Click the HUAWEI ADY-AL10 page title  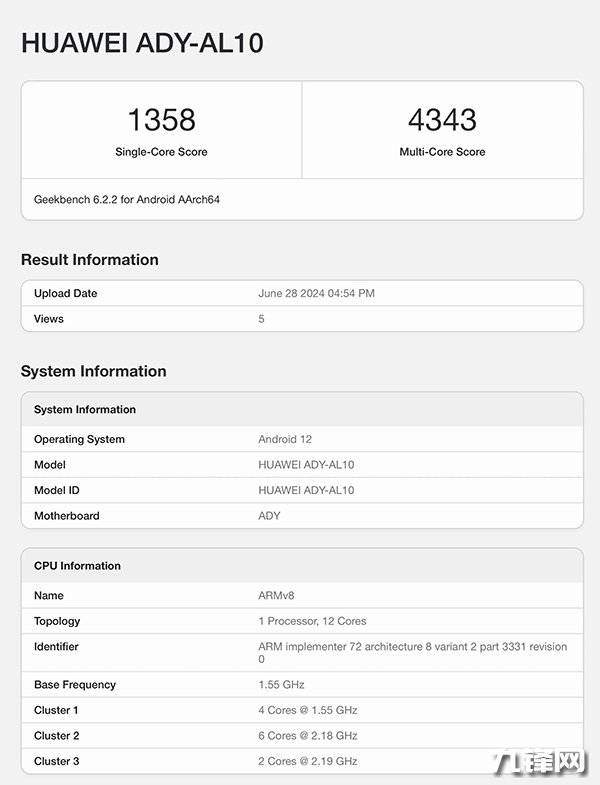click(x=142, y=43)
